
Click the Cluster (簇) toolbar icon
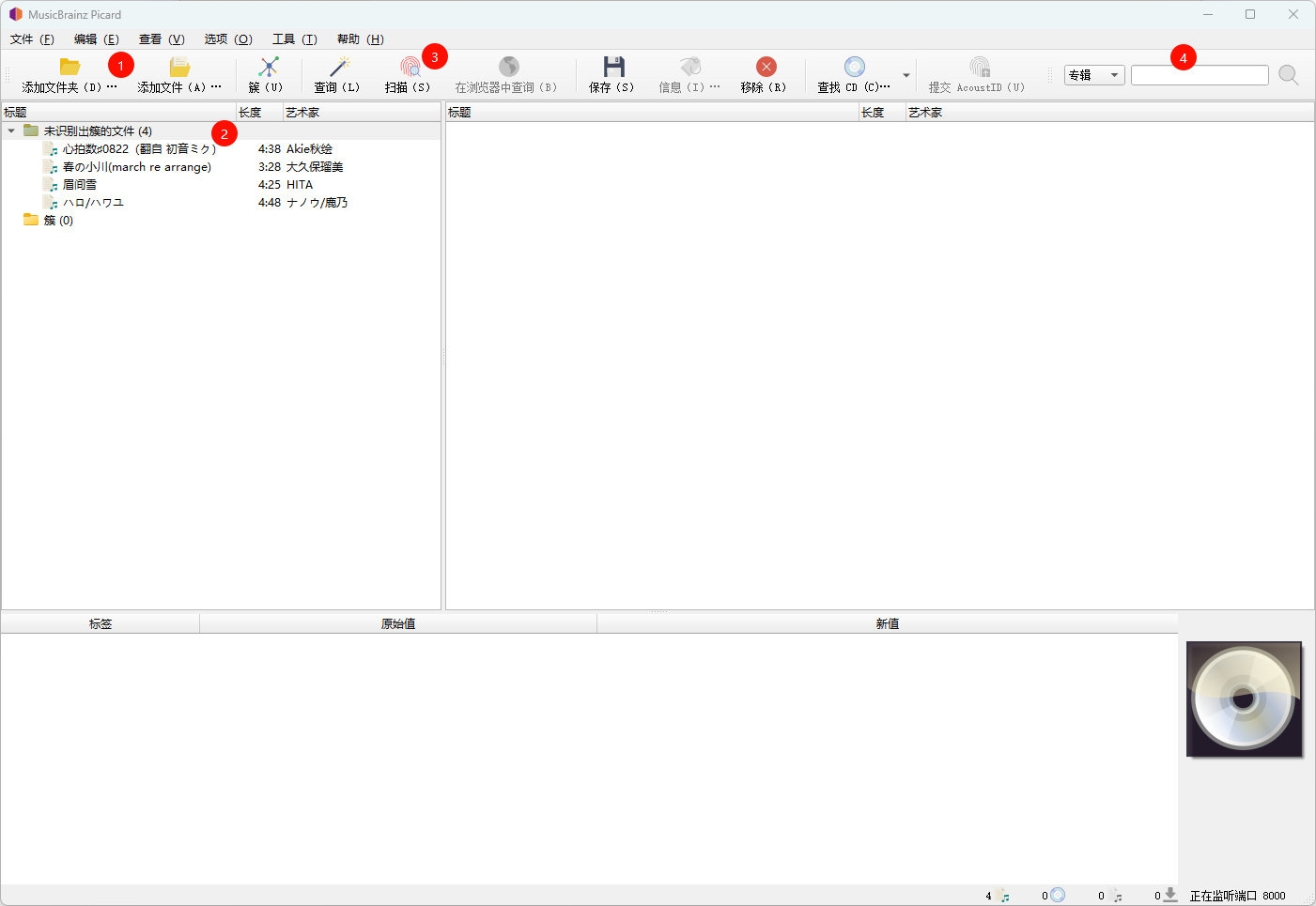tap(269, 67)
